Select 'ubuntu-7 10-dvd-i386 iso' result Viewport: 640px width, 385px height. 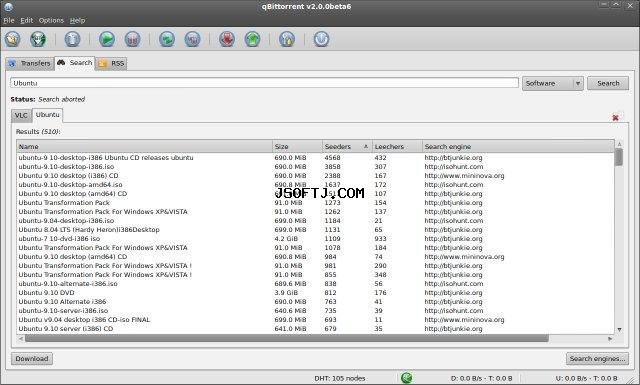(315, 238)
